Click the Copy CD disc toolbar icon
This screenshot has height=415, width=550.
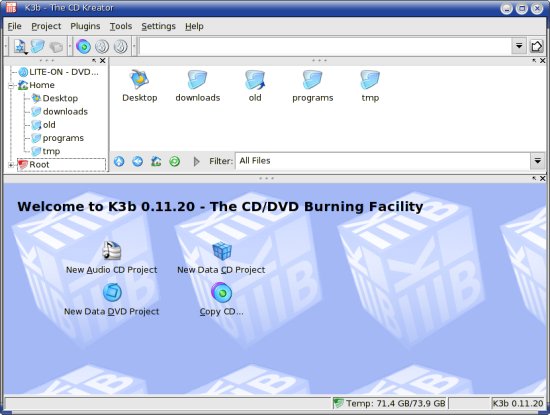point(83,46)
